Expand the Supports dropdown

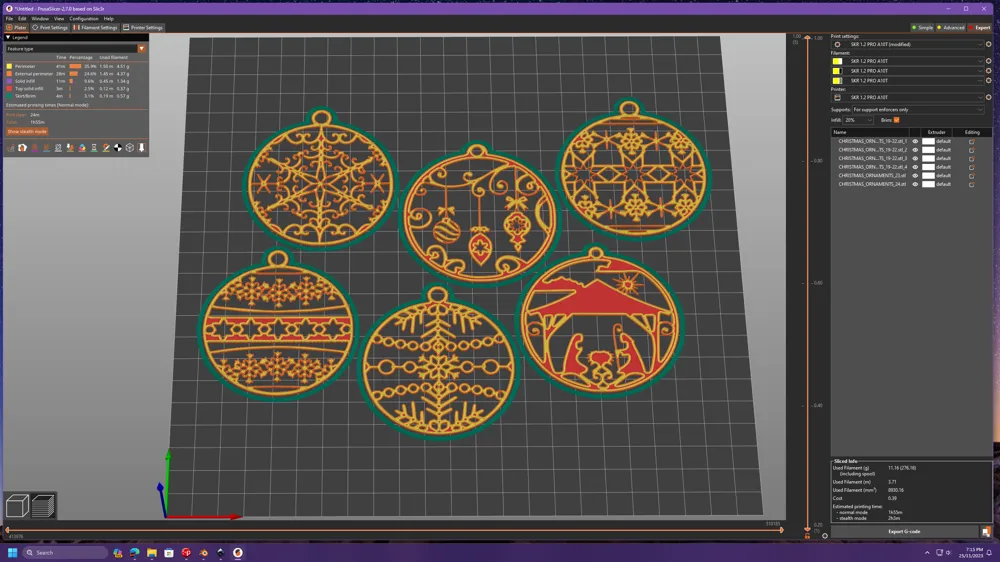918,110
